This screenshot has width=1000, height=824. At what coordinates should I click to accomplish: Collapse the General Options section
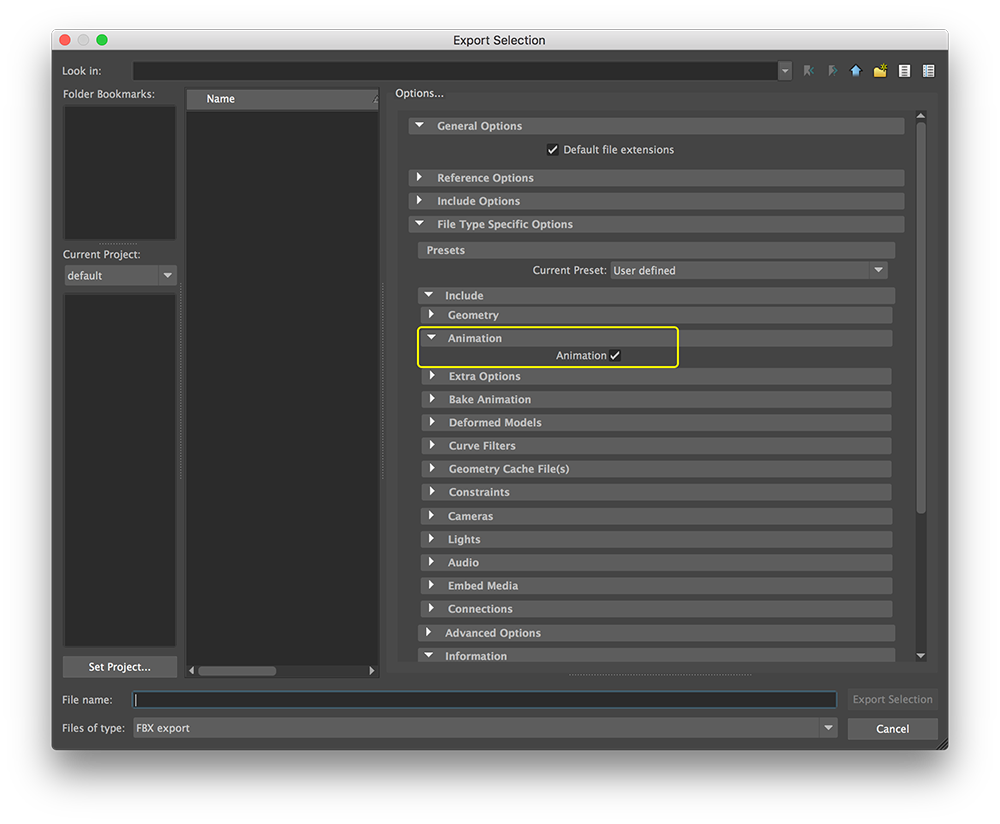point(420,126)
